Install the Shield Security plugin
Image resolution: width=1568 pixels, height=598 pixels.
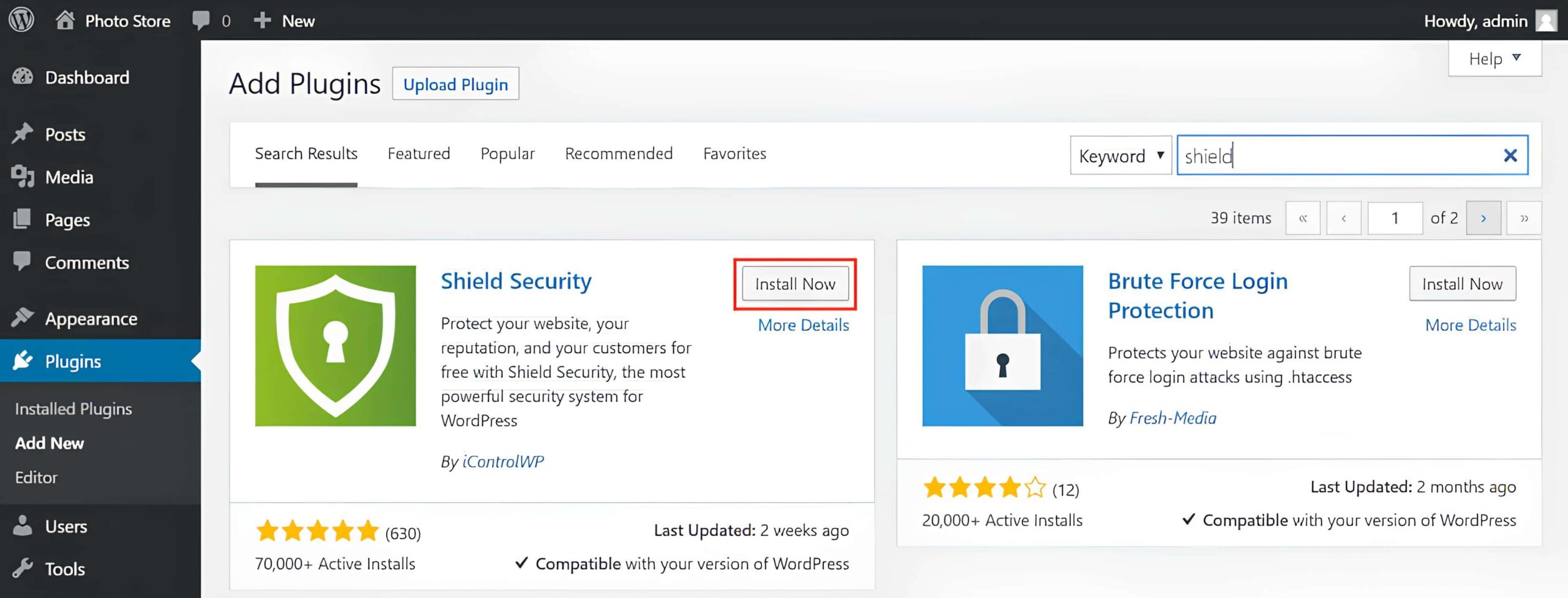[795, 284]
